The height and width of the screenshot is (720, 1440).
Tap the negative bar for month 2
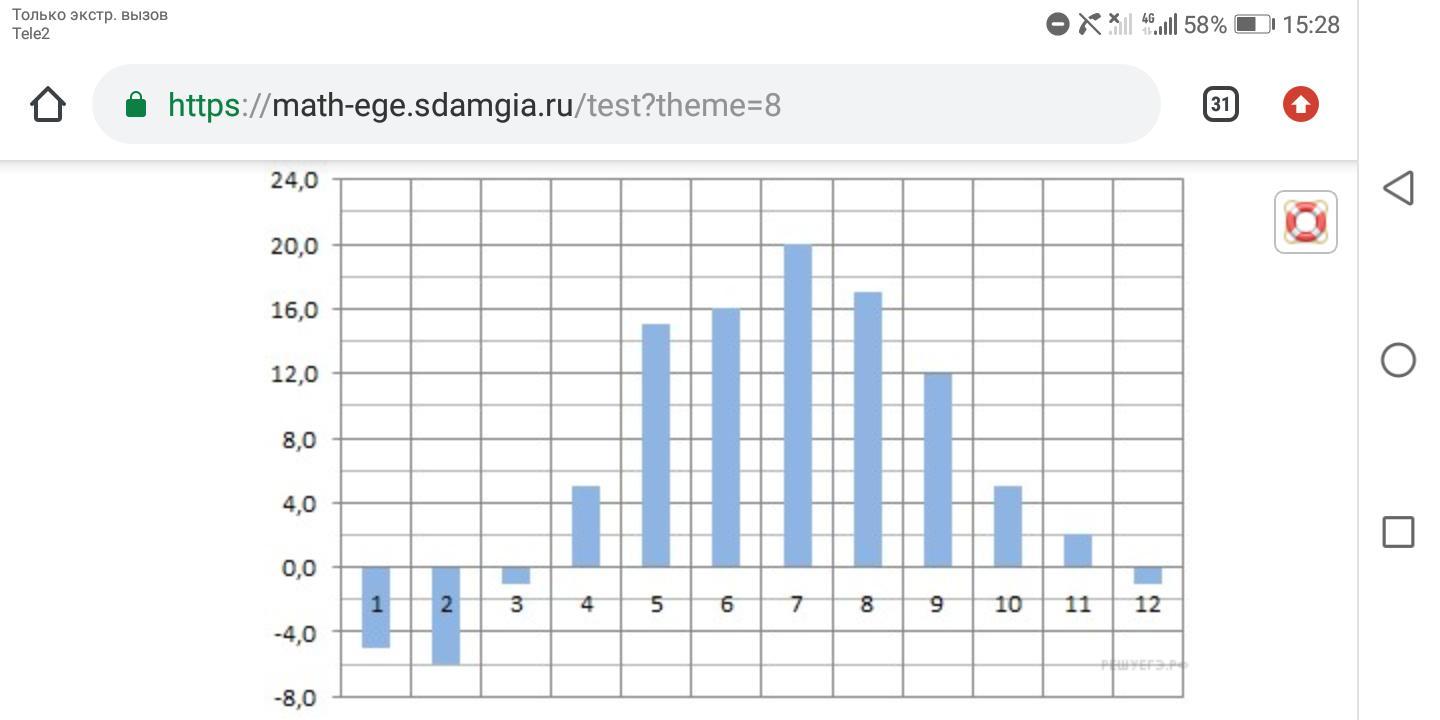(446, 616)
